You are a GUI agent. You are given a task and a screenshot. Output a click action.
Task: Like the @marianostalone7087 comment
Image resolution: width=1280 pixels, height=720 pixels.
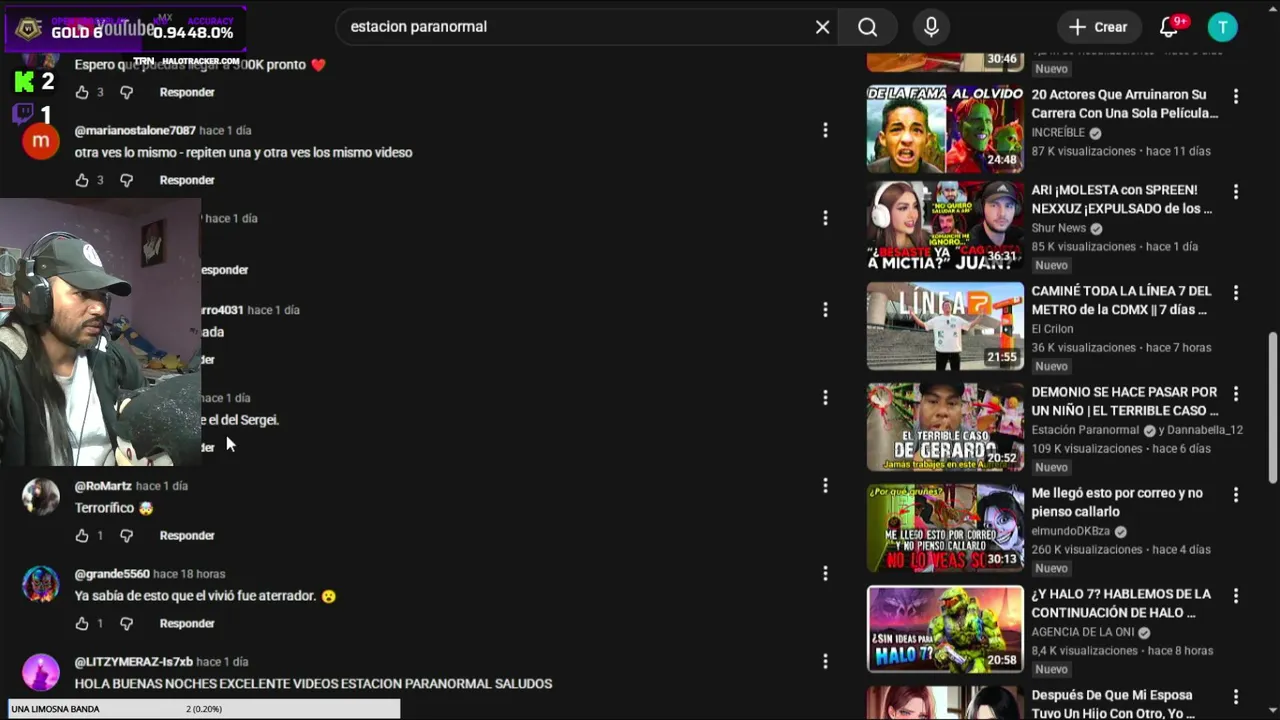point(82,180)
